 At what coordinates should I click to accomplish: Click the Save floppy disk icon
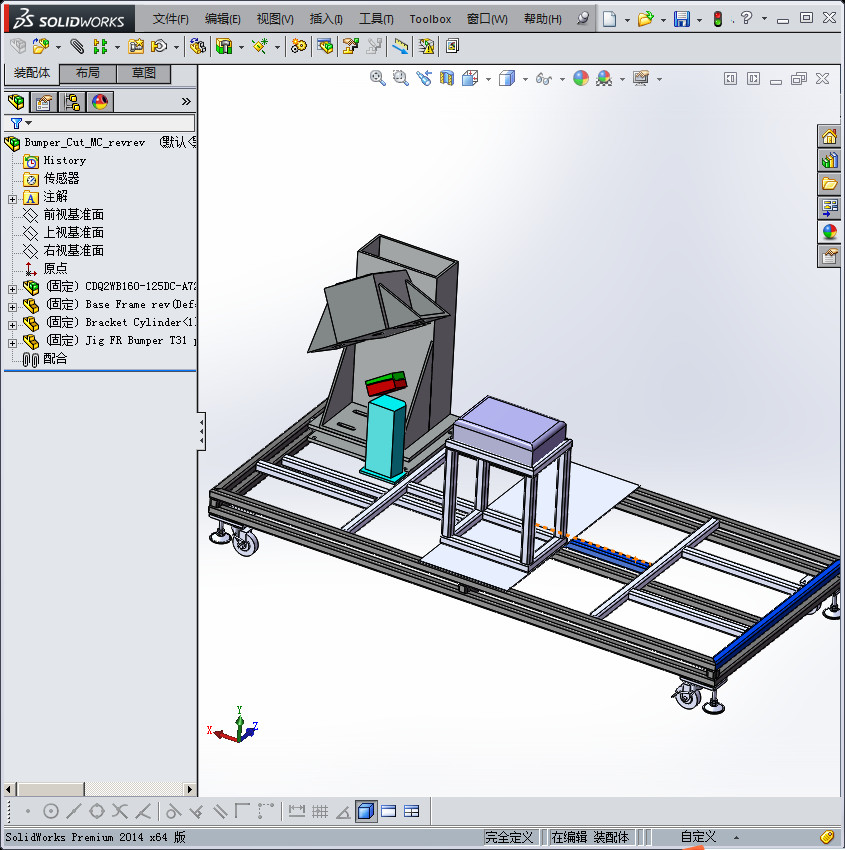point(681,19)
